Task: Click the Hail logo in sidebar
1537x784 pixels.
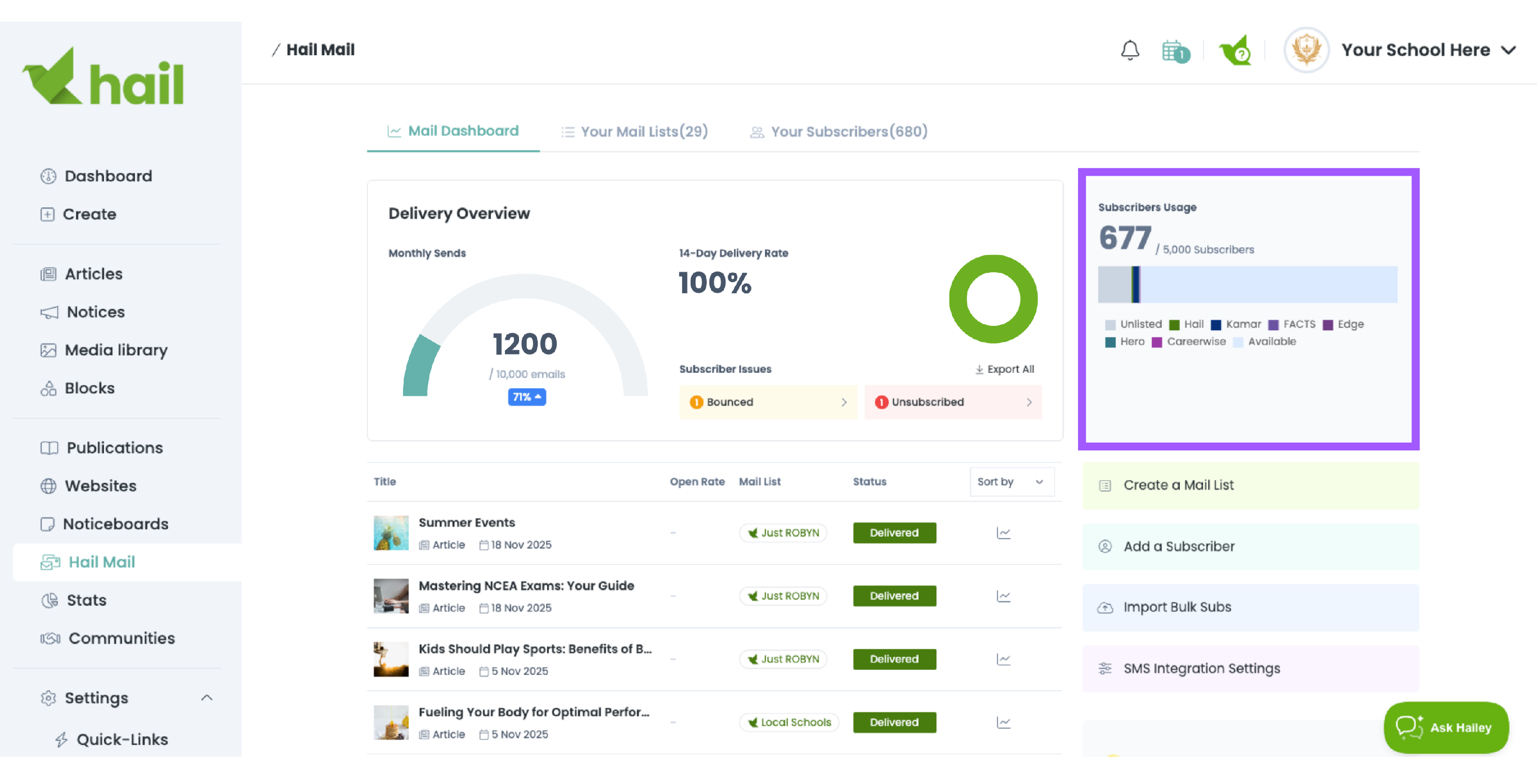Action: click(x=103, y=77)
